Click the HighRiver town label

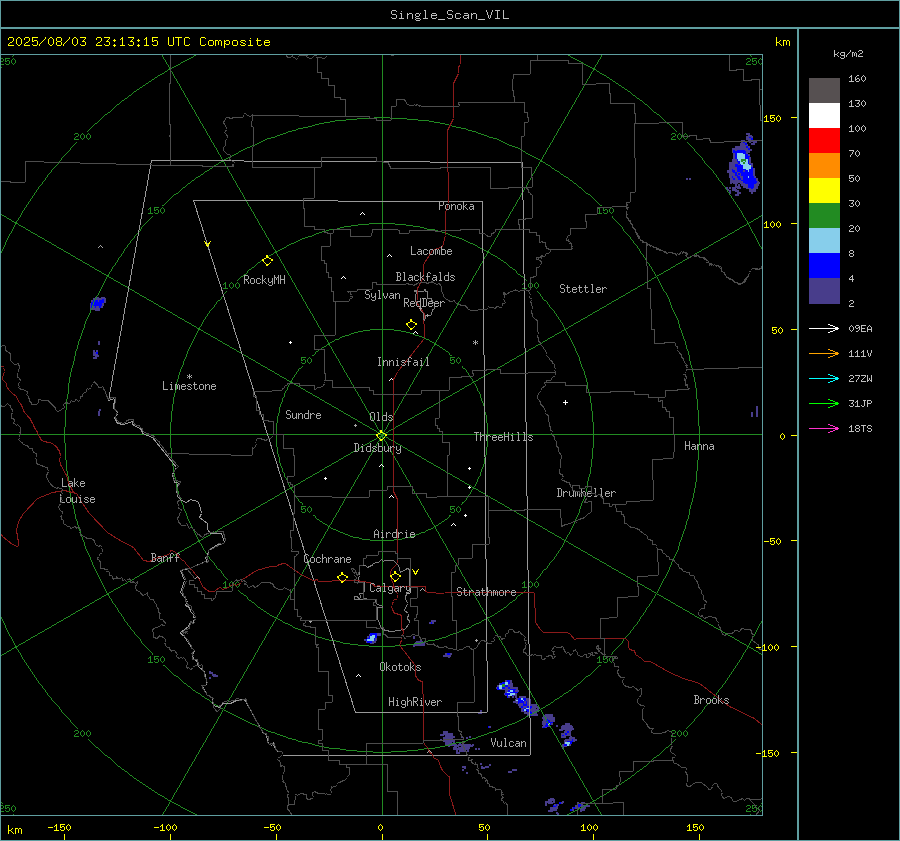click(x=415, y=702)
